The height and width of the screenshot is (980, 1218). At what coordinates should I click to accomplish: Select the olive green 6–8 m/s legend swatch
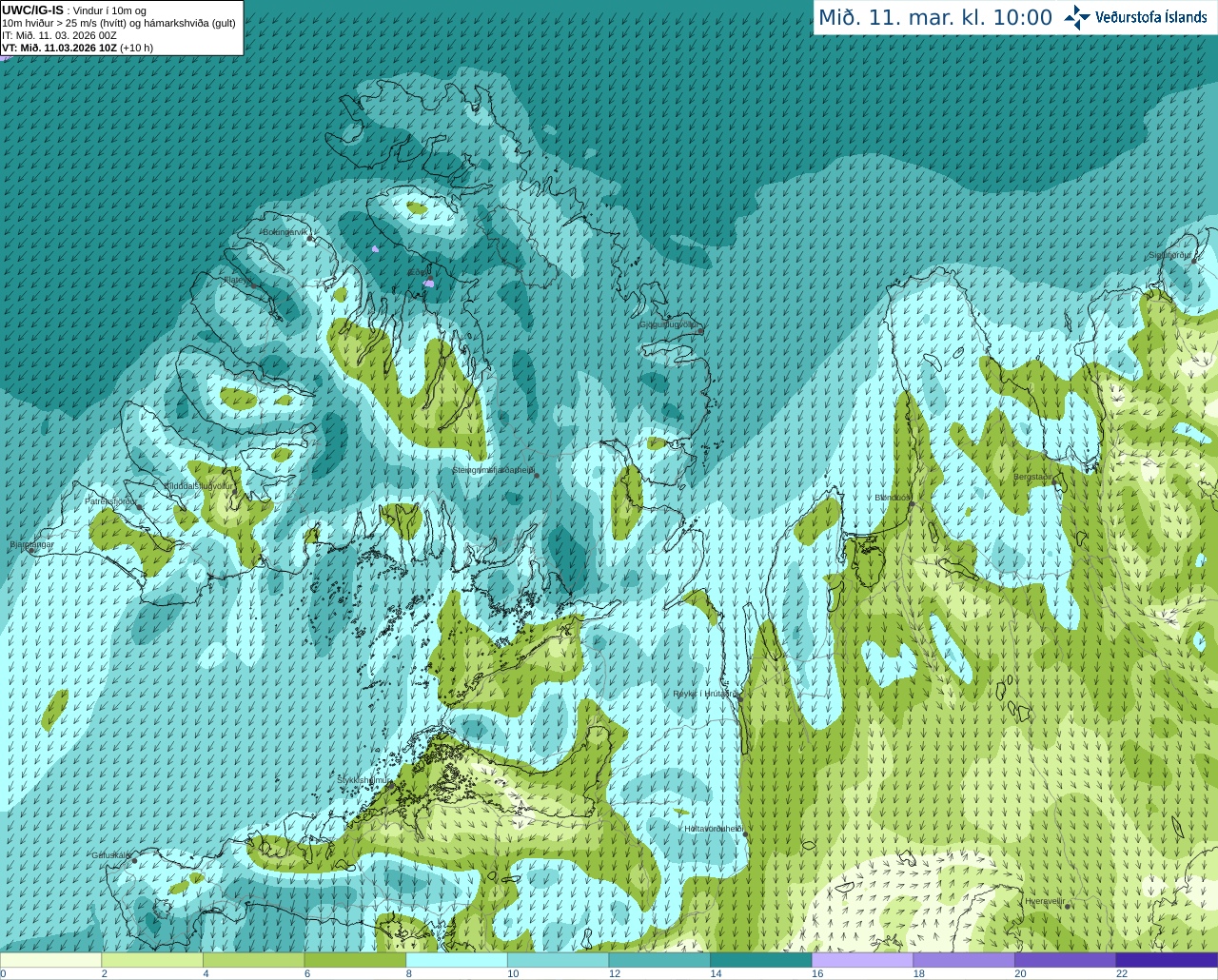click(355, 960)
